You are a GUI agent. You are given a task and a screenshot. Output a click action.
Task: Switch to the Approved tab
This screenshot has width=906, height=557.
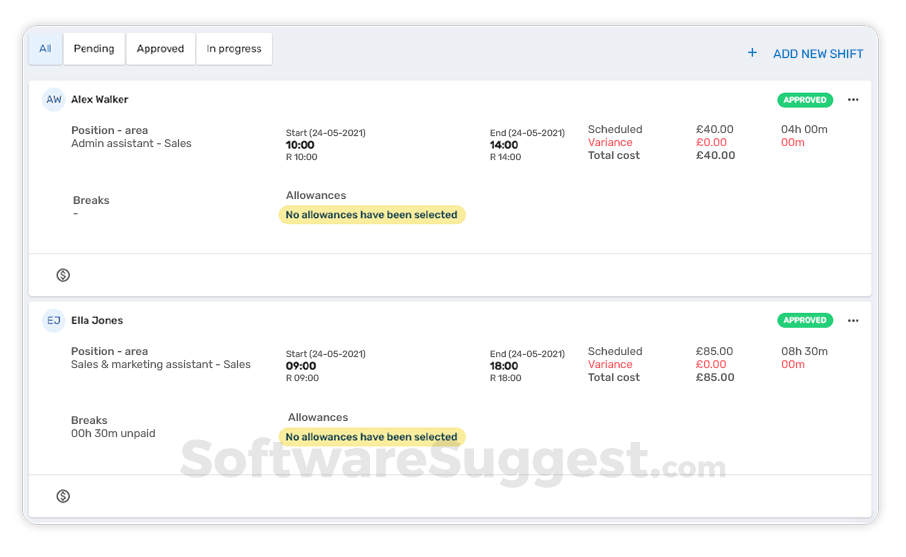click(161, 49)
